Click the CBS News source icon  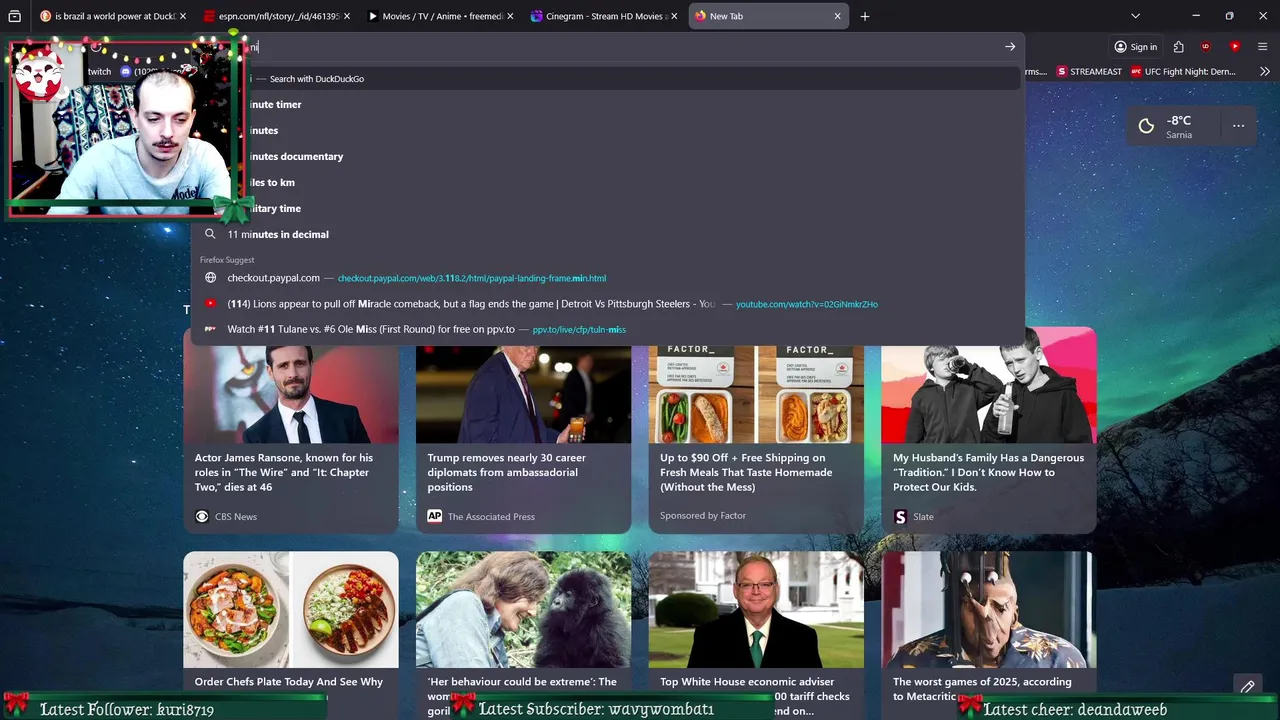point(202,516)
